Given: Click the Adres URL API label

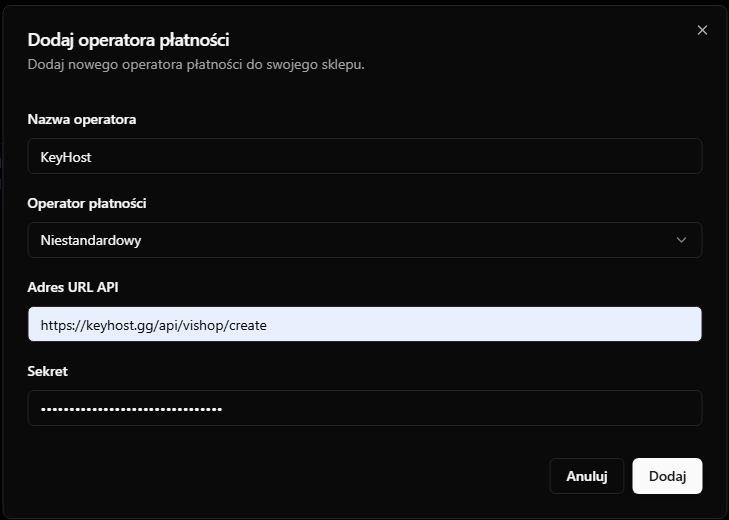Looking at the screenshot, I should [x=73, y=287].
